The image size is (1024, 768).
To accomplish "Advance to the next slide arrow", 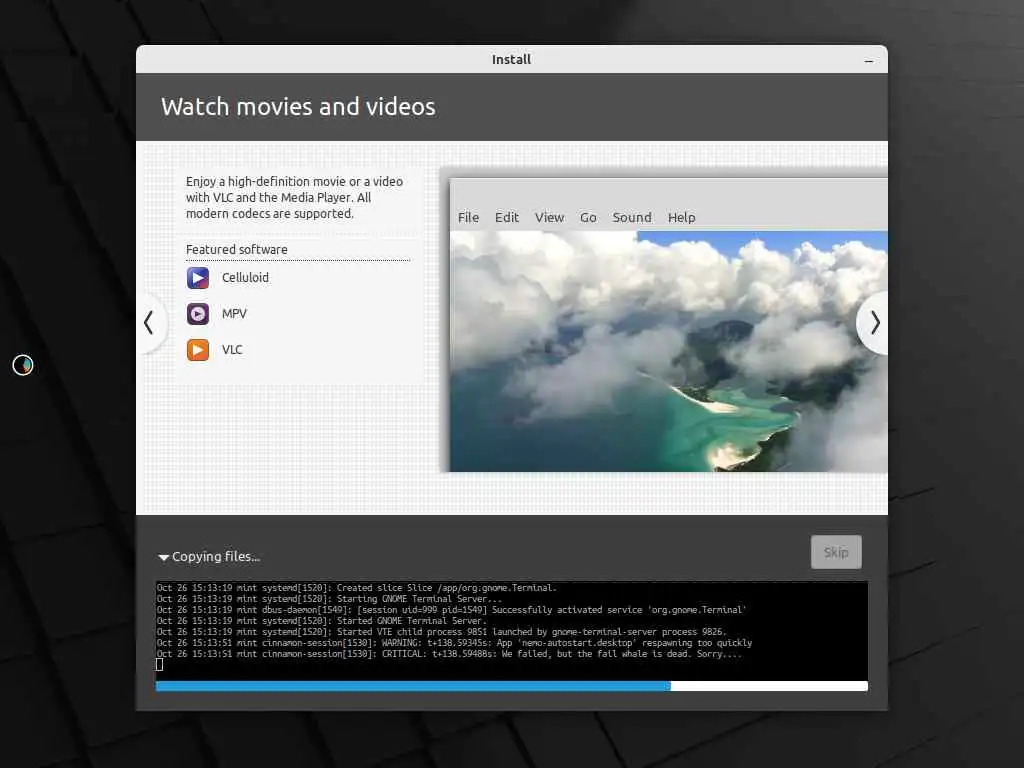I will [875, 323].
